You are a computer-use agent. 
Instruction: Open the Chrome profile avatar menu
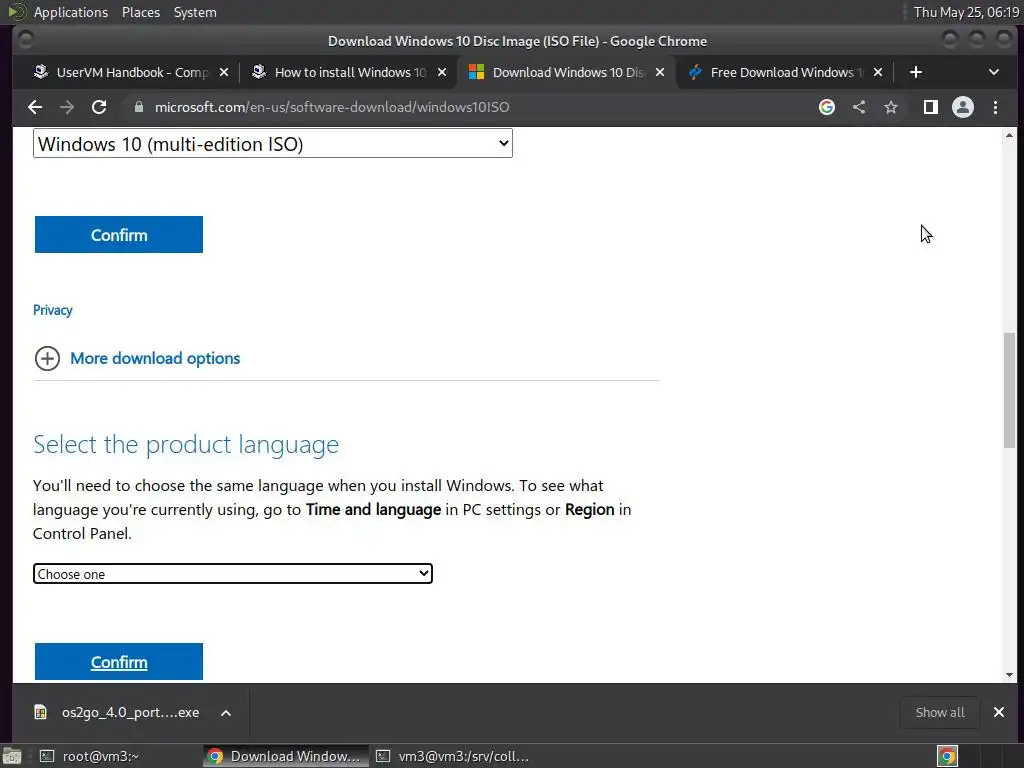tap(963, 107)
